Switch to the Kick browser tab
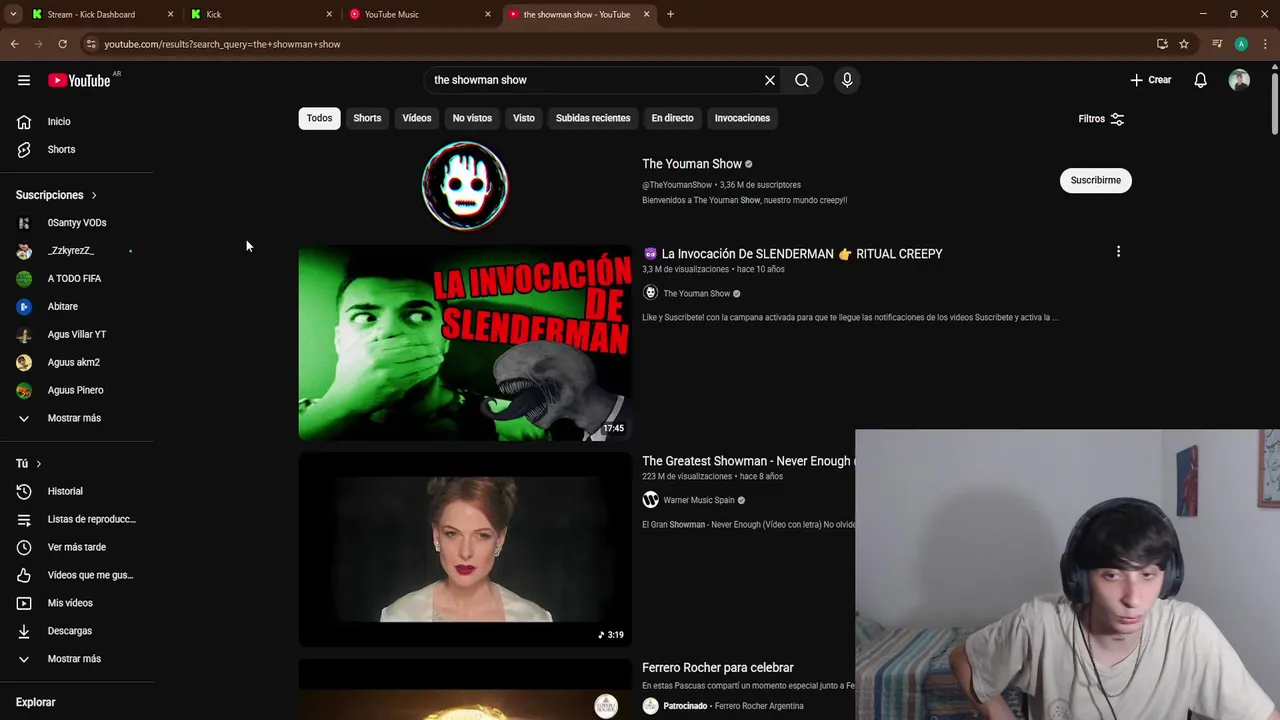This screenshot has height=720, width=1280. pos(260,14)
